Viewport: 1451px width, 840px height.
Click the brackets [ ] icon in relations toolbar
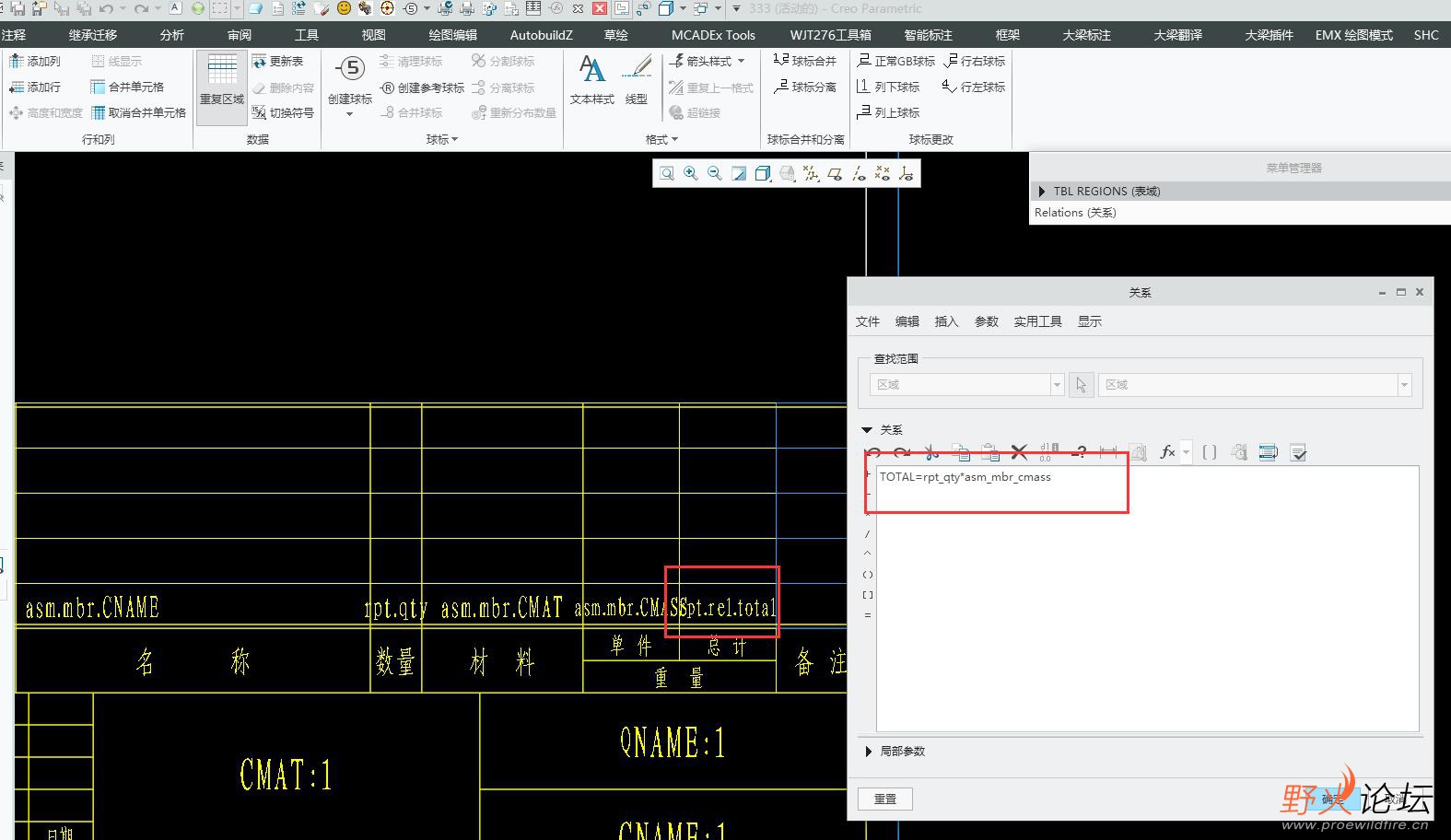(x=1210, y=452)
